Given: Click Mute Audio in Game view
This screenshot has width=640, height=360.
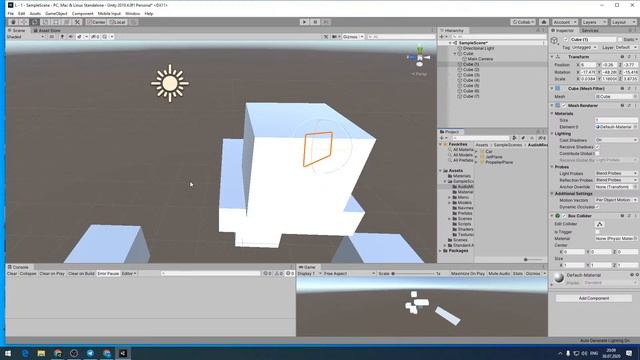Looking at the screenshot, I should (x=499, y=273).
